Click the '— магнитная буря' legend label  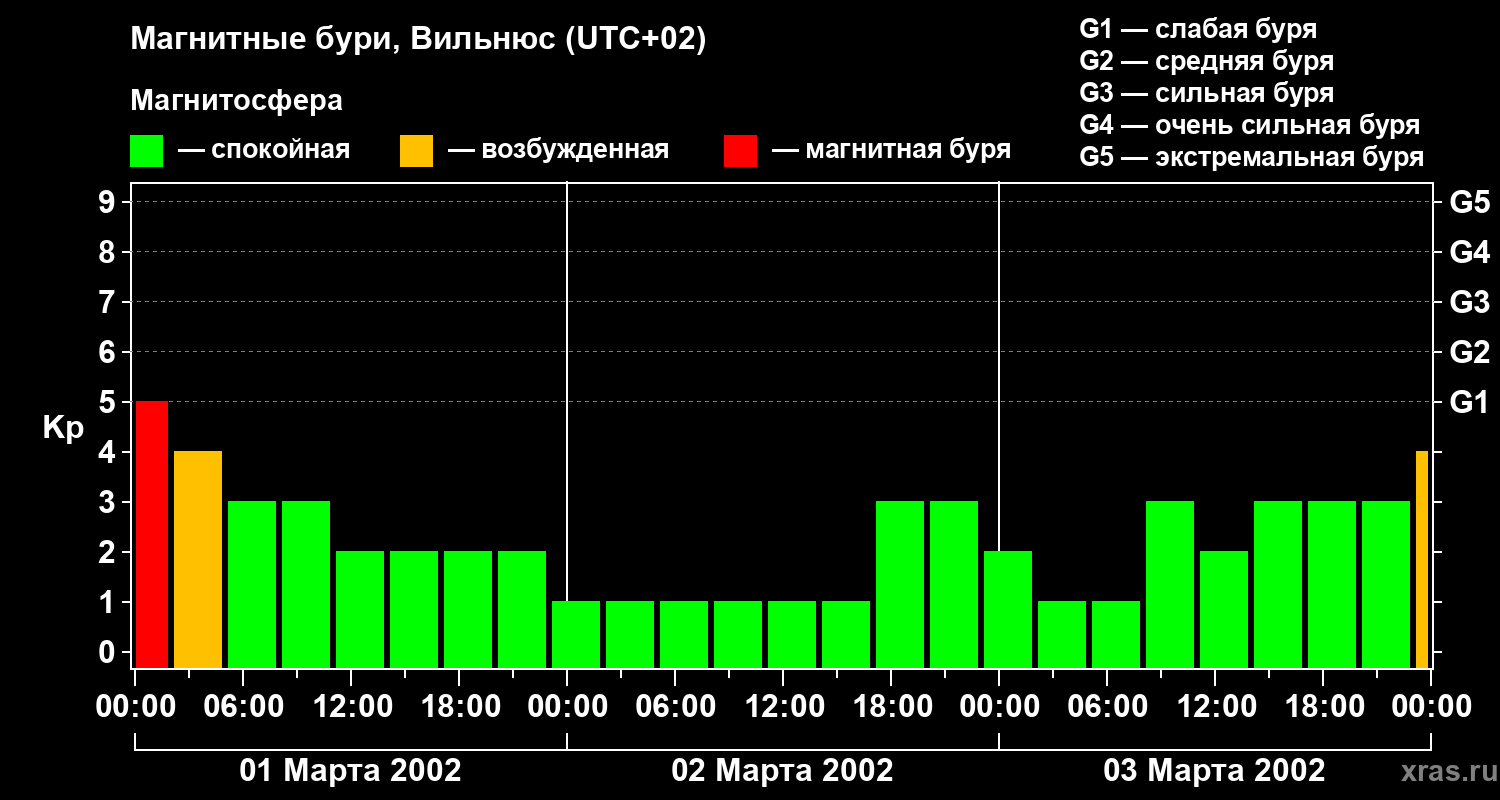pyautogui.click(x=892, y=151)
